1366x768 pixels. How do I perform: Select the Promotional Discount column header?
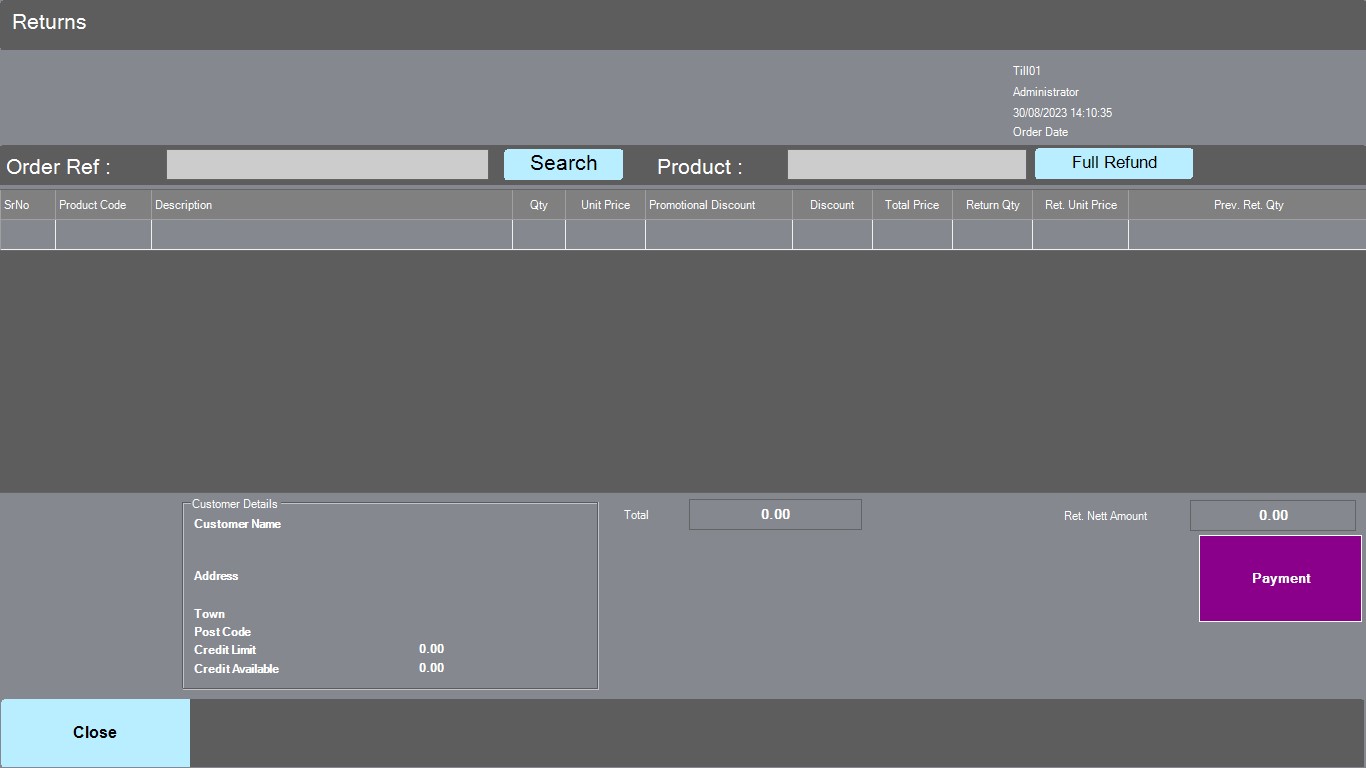[718, 205]
